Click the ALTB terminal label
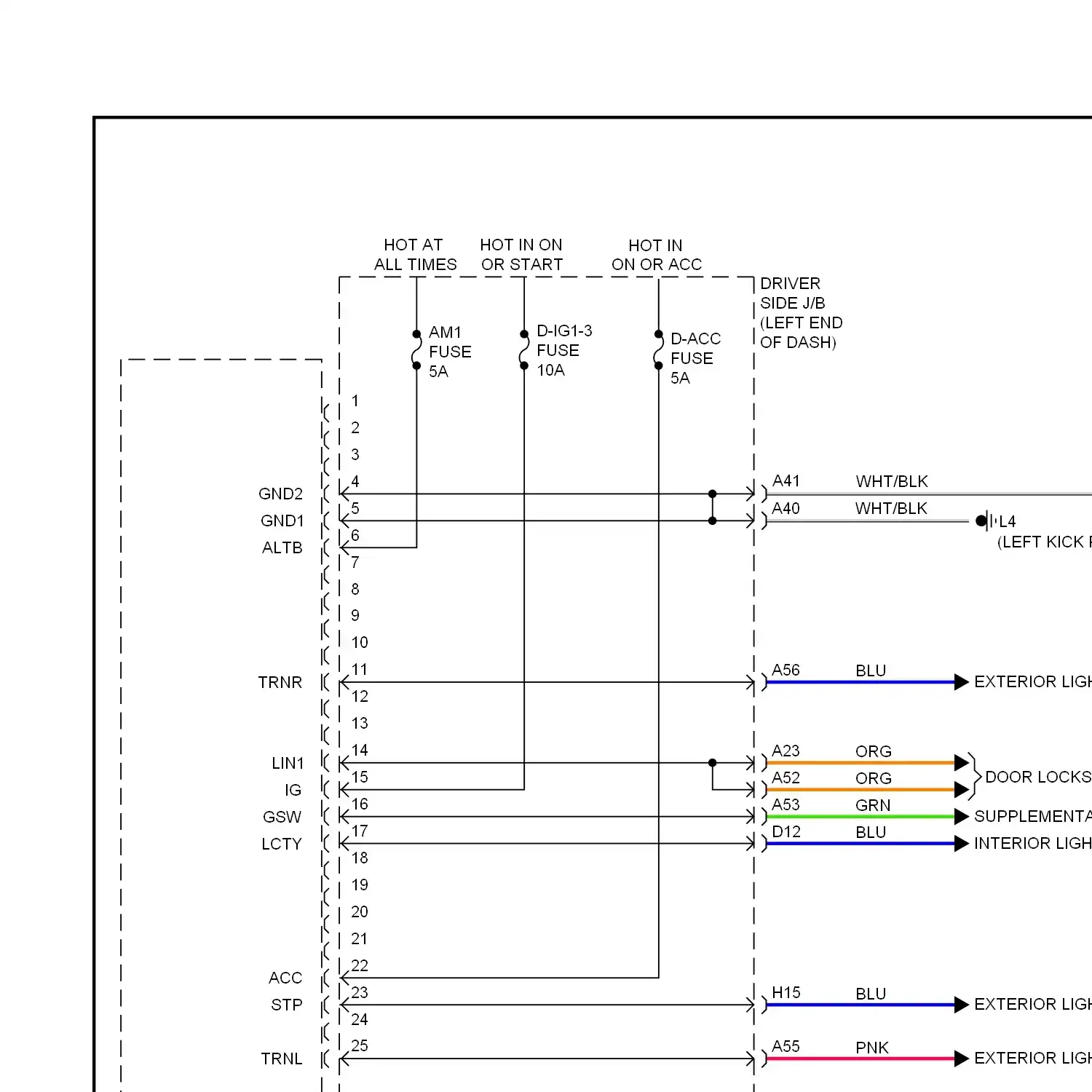Screen dimensions: 1092x1092 [282, 548]
